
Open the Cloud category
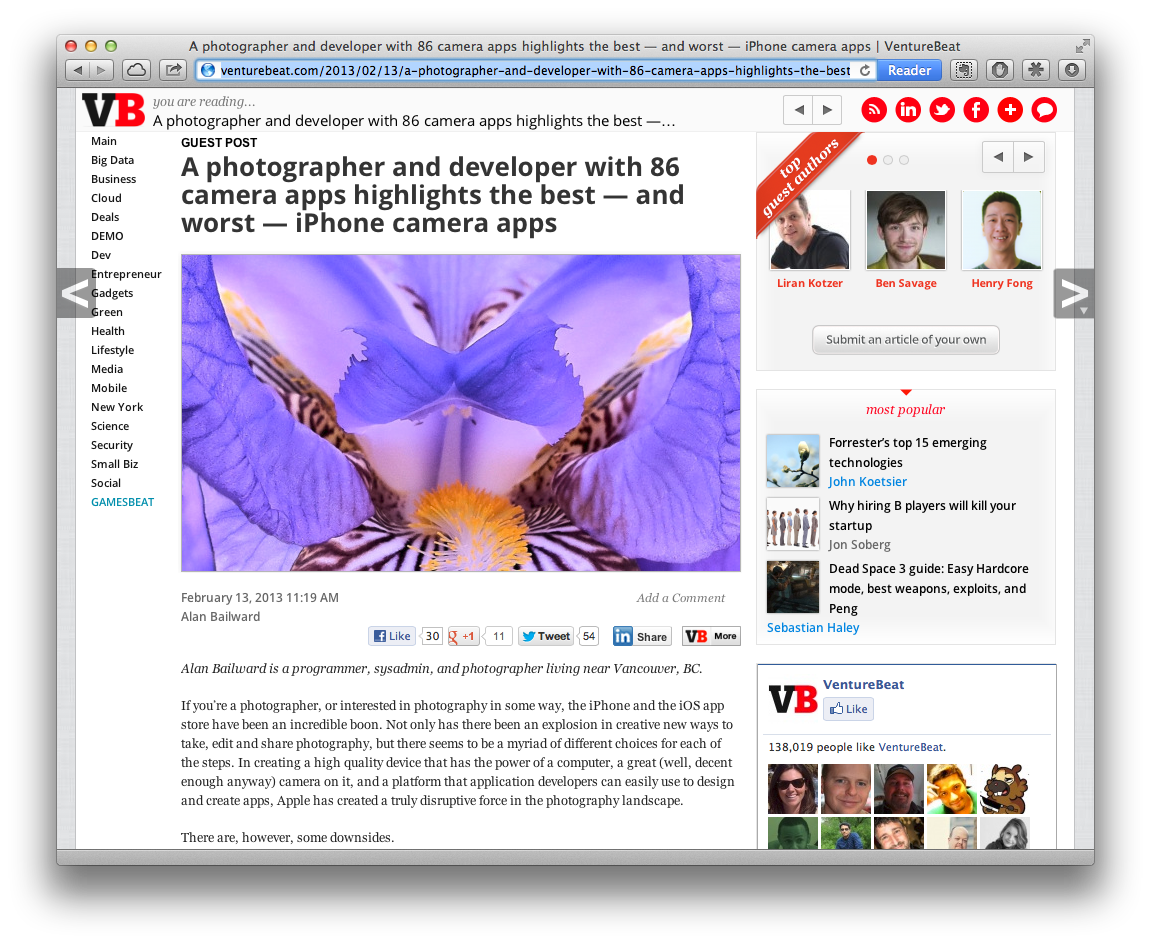(x=106, y=198)
